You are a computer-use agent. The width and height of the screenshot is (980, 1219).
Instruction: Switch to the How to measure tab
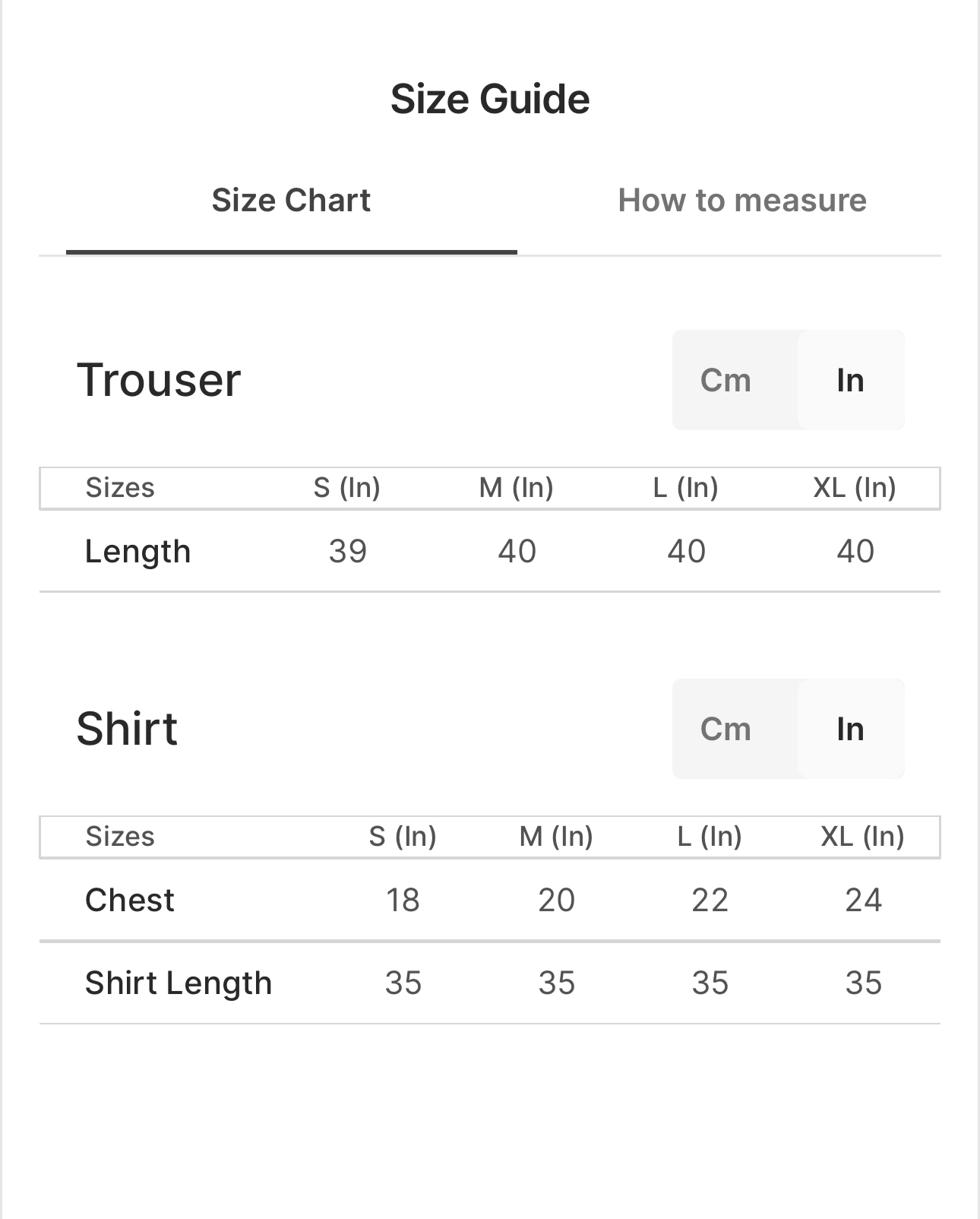[x=741, y=201]
